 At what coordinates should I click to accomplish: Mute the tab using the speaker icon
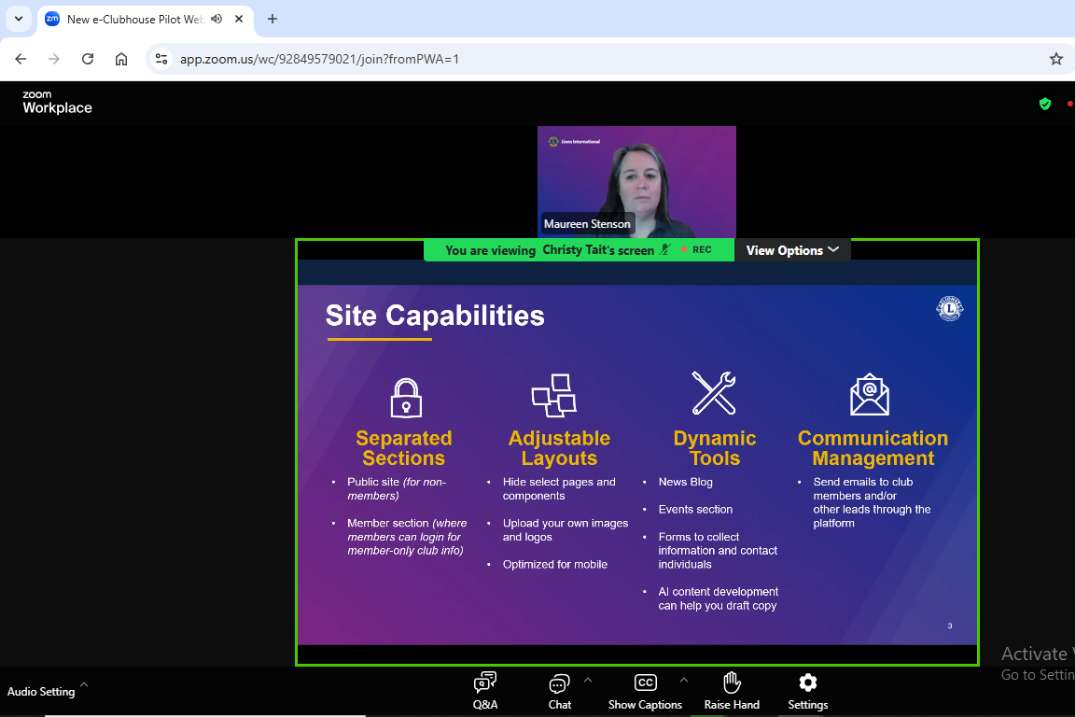[217, 19]
